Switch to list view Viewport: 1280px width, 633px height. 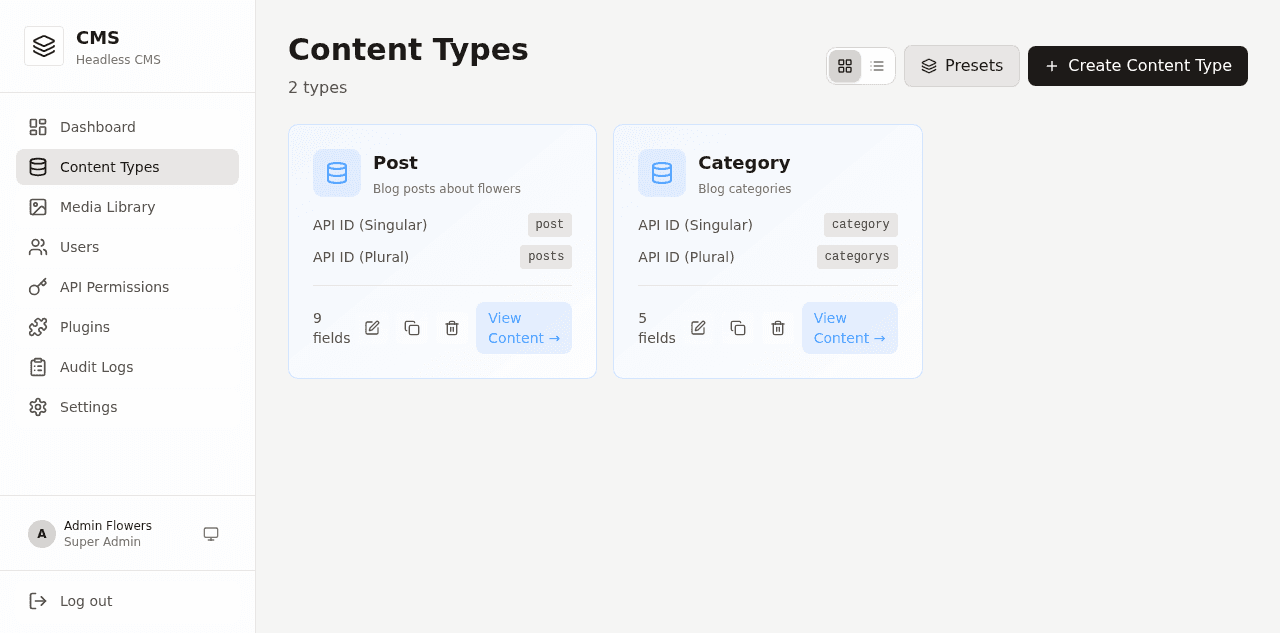(x=877, y=66)
